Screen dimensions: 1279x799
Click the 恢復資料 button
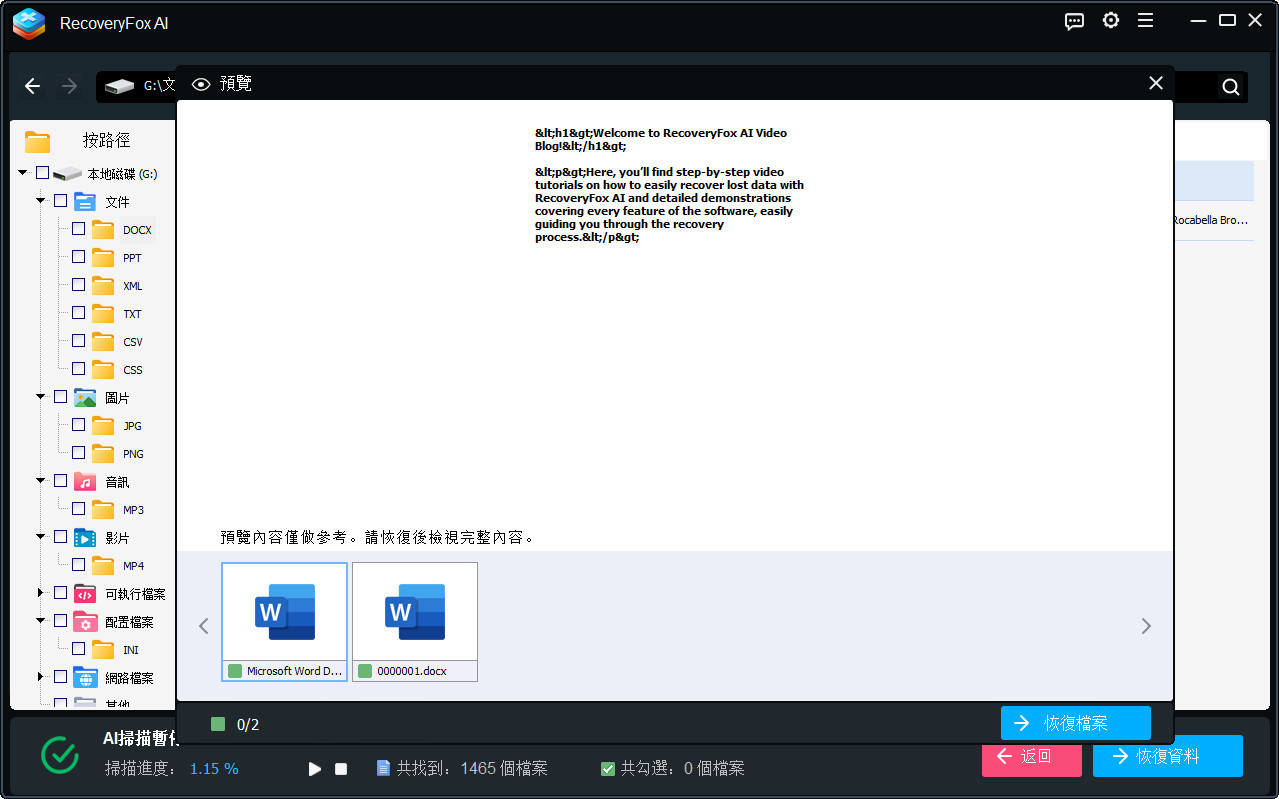(x=1167, y=756)
